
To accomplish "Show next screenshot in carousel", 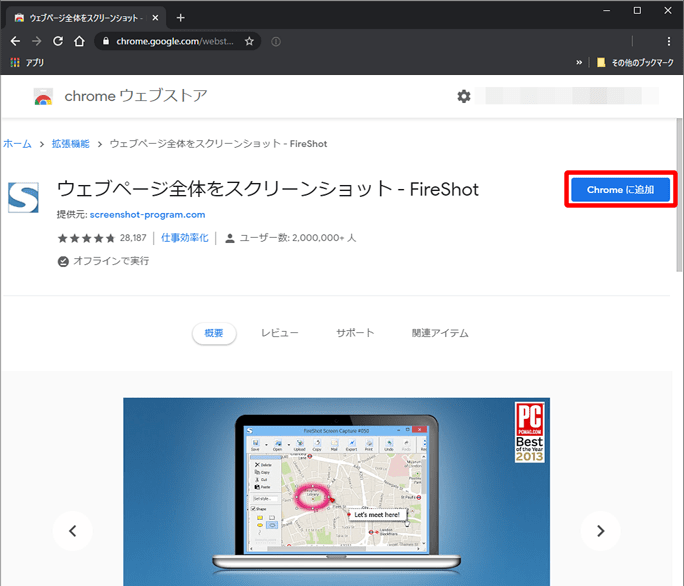I will click(600, 531).
